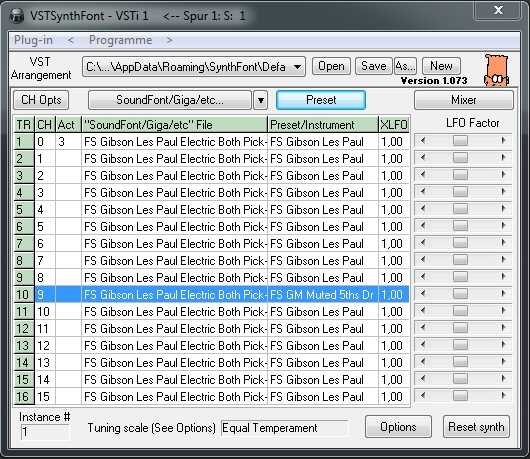Decrease LFO factor left arrow for track 1
This screenshot has height=459, width=530.
[x=423, y=141]
